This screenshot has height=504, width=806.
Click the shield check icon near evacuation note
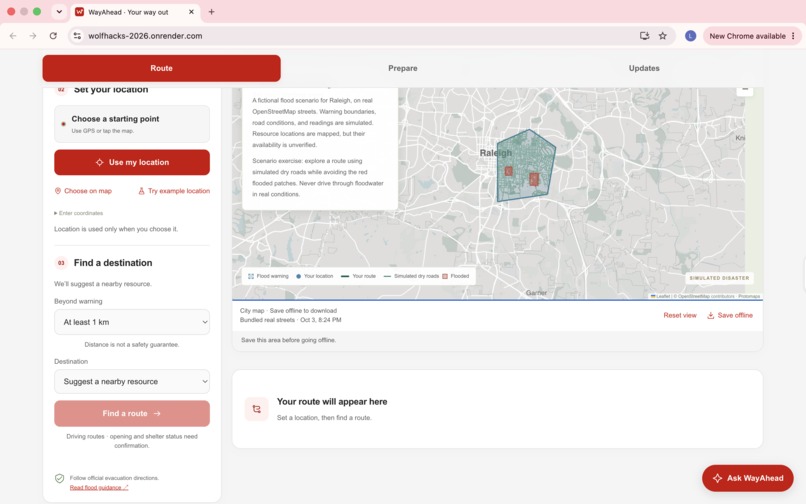[x=60, y=478]
